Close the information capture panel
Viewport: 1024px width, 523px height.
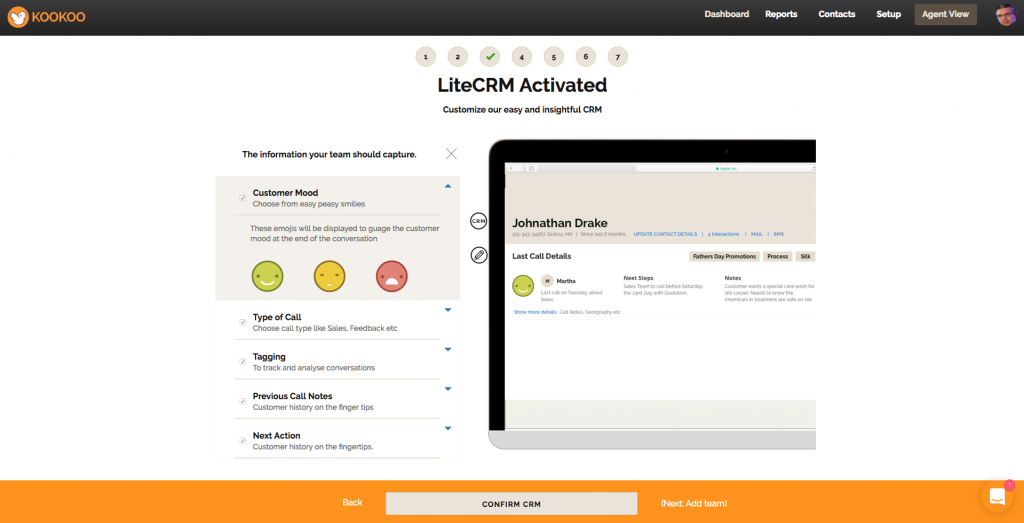point(451,153)
